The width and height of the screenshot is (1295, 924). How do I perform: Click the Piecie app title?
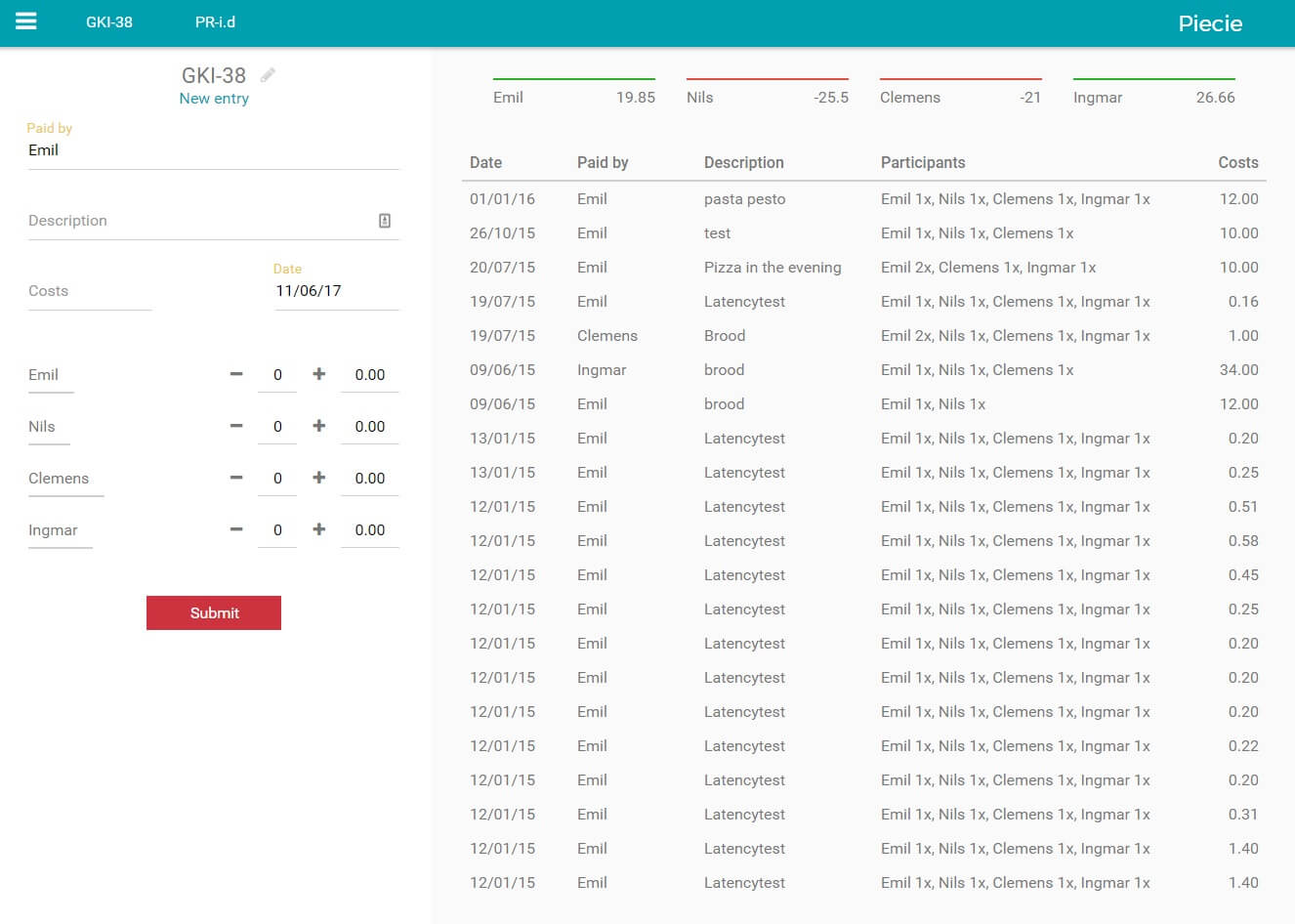1210,23
